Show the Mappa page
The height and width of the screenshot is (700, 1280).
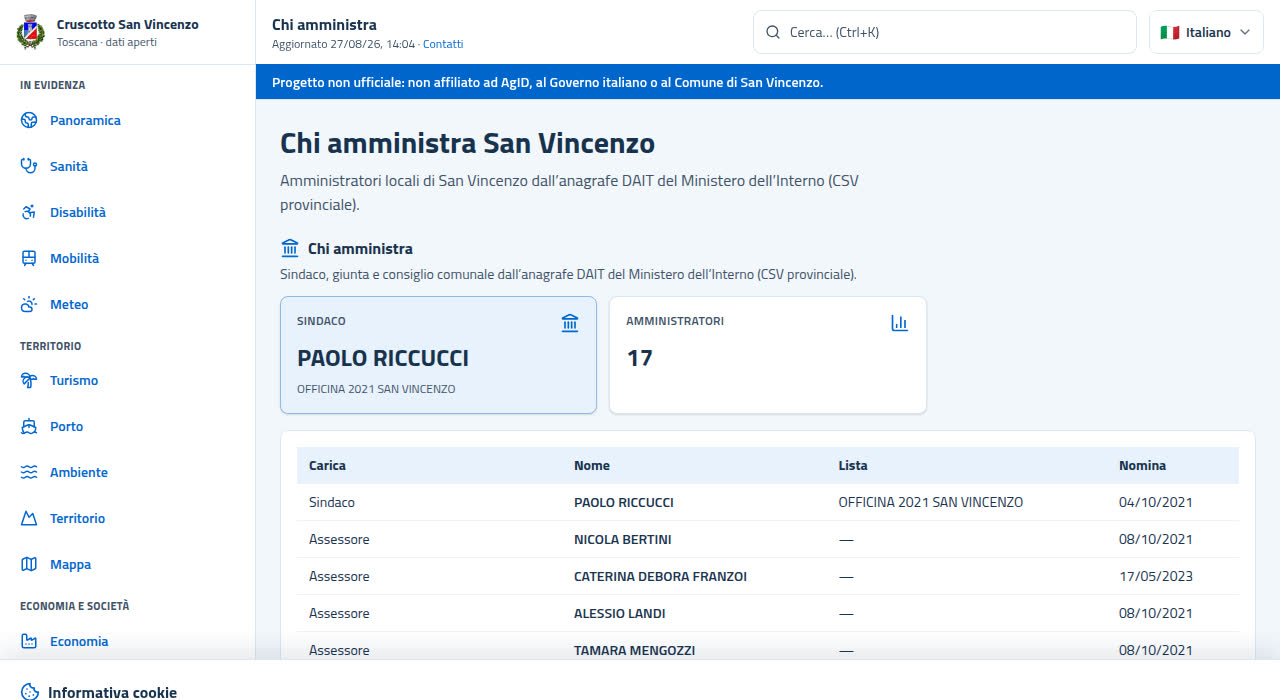127,565
